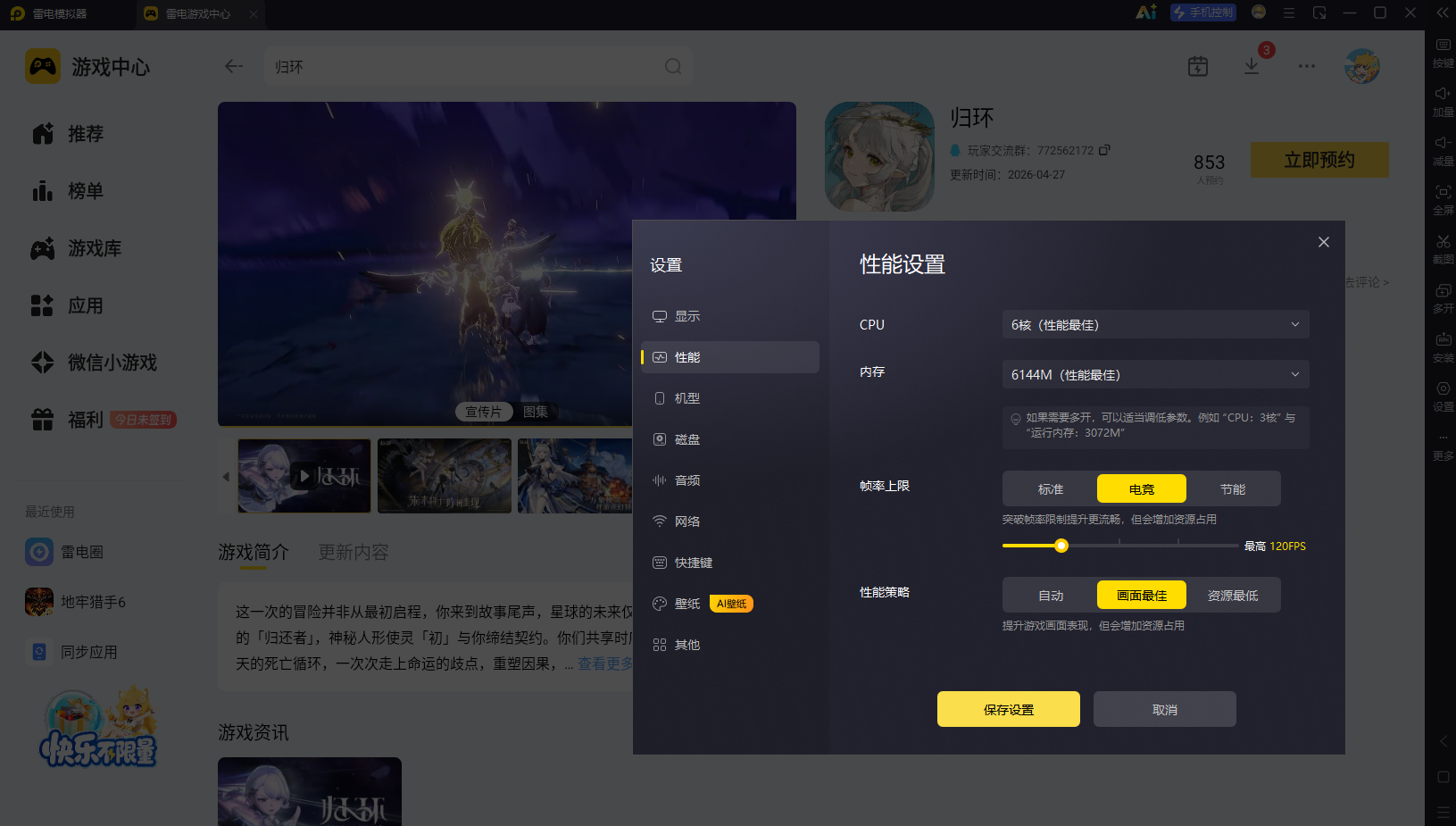
Task: Copy the player group number 772562172
Action: coord(1104,150)
